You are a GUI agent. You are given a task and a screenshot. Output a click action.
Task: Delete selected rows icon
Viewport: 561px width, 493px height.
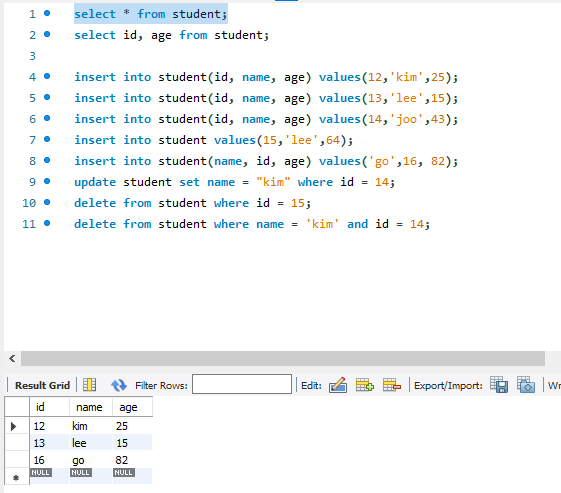click(x=392, y=385)
